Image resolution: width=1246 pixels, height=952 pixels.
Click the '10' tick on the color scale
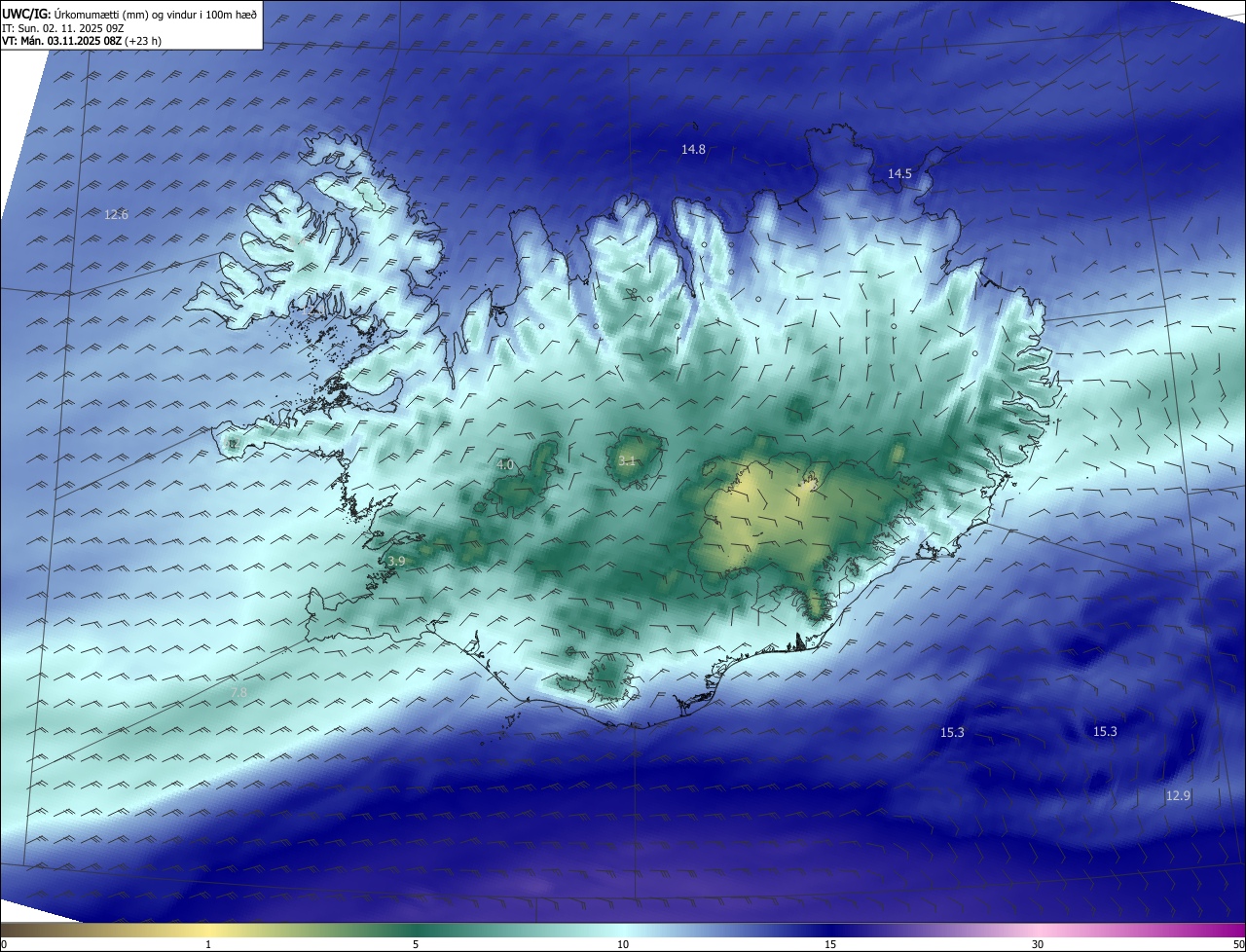click(x=623, y=944)
